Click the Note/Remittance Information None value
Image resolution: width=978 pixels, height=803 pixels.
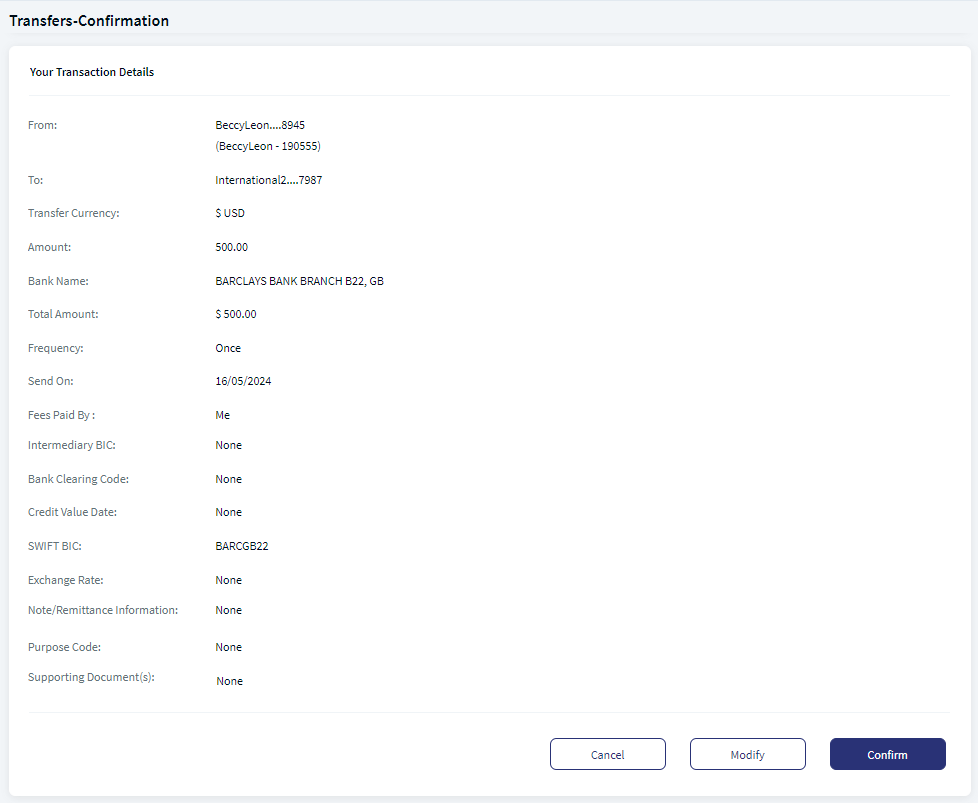(x=228, y=610)
